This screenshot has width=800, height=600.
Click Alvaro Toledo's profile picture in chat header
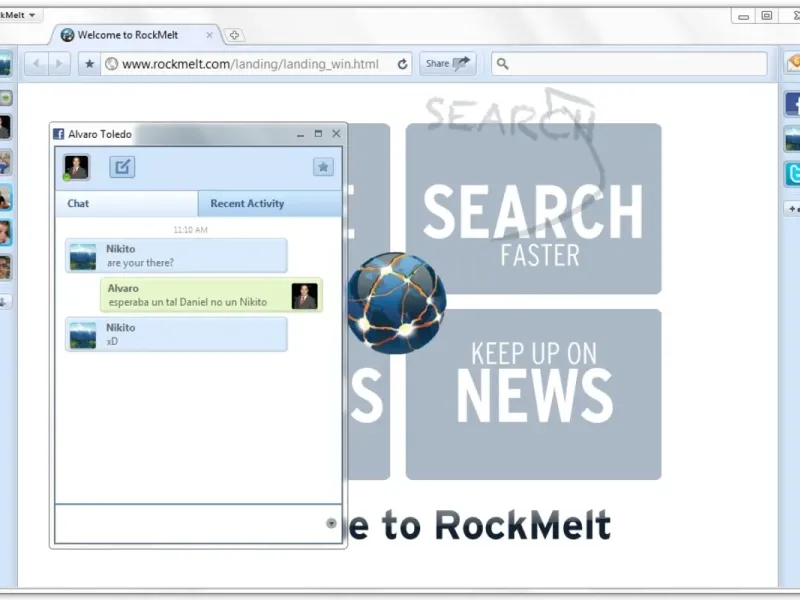coord(77,167)
